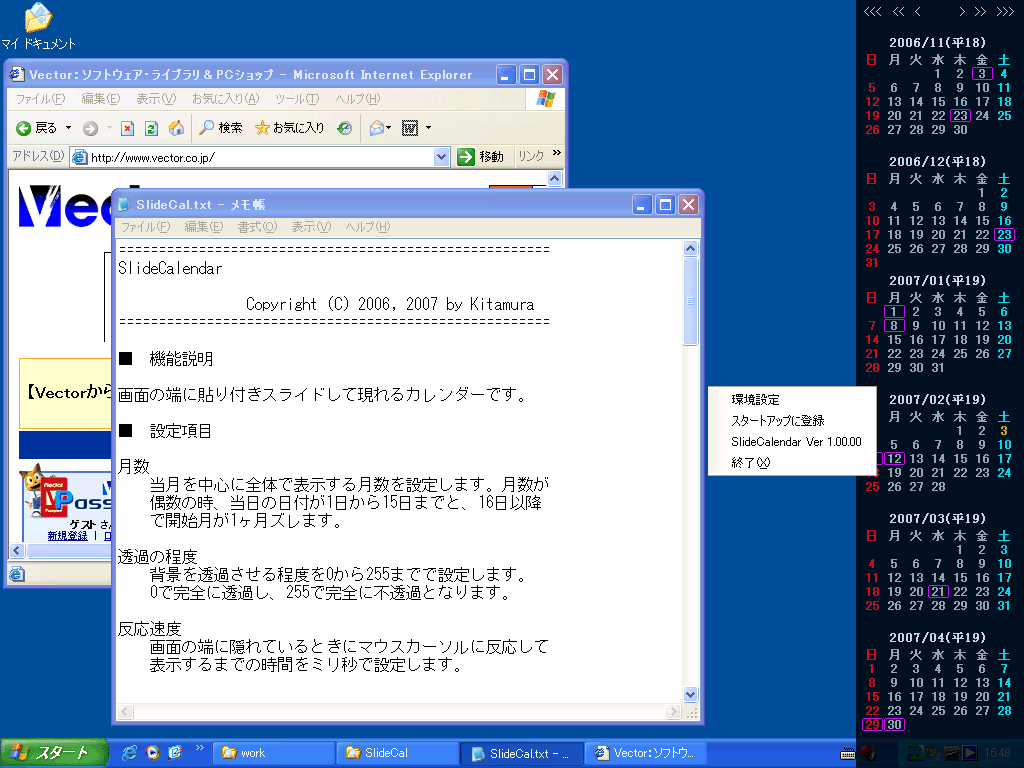The height and width of the screenshot is (768, 1024).
Task: Choose スタートアップに登録 in the context menu
Action: 792,421
